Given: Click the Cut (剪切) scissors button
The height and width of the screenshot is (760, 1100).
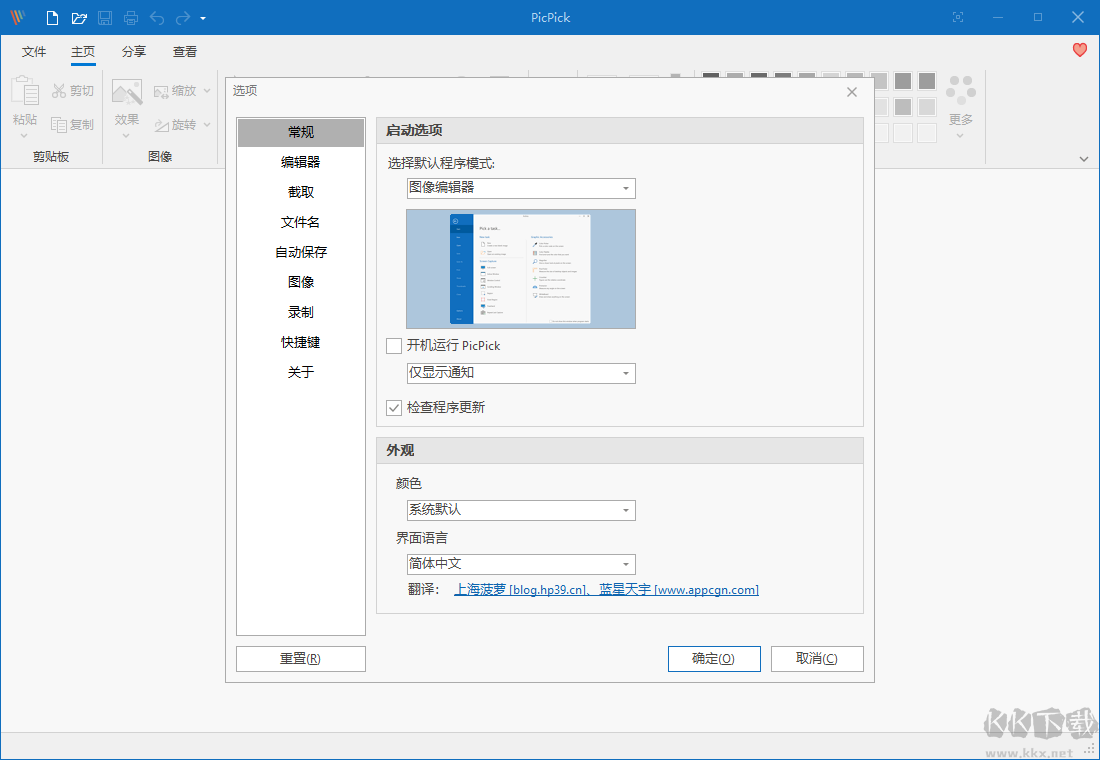Looking at the screenshot, I should tap(72, 91).
